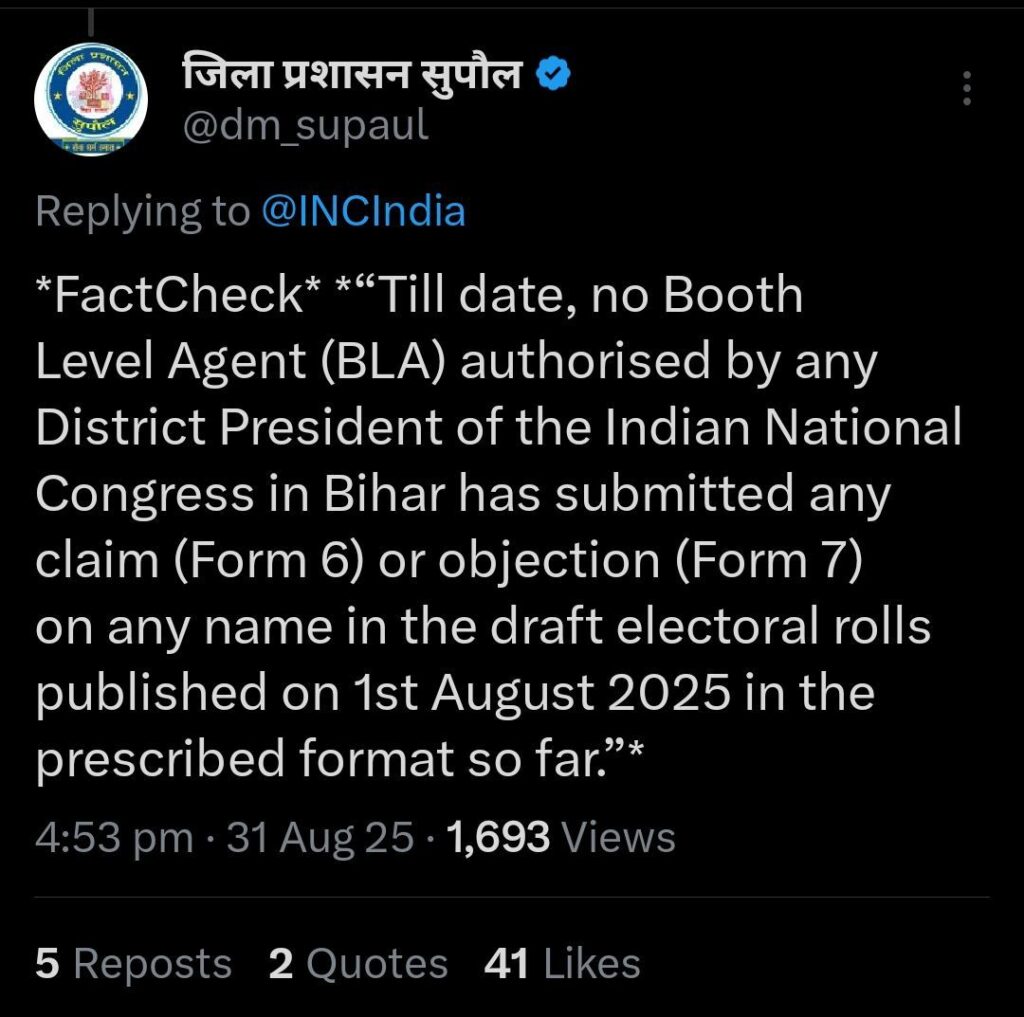Click the blue verified badge
This screenshot has height=1017, width=1024.
554,73
